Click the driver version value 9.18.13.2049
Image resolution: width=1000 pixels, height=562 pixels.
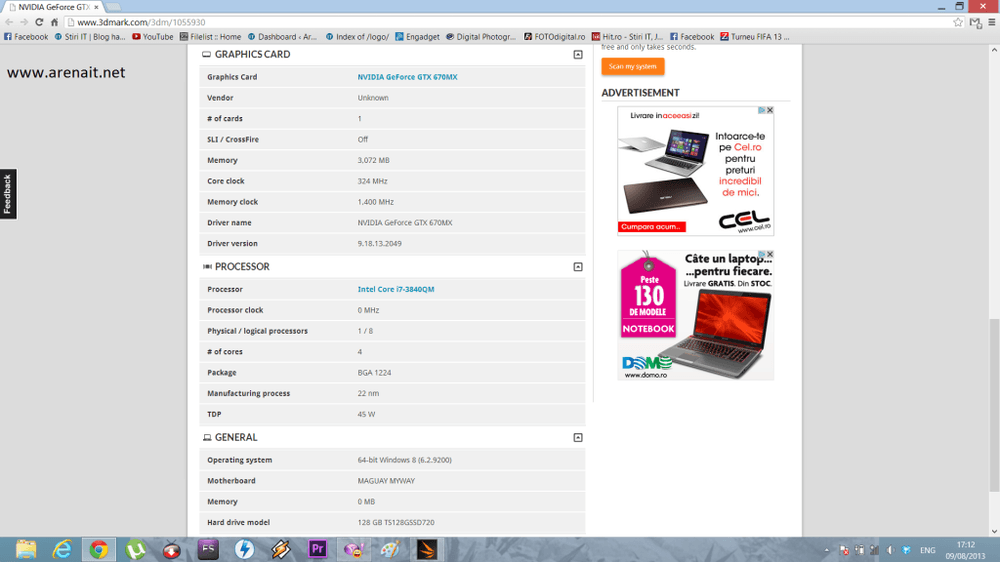(x=379, y=244)
